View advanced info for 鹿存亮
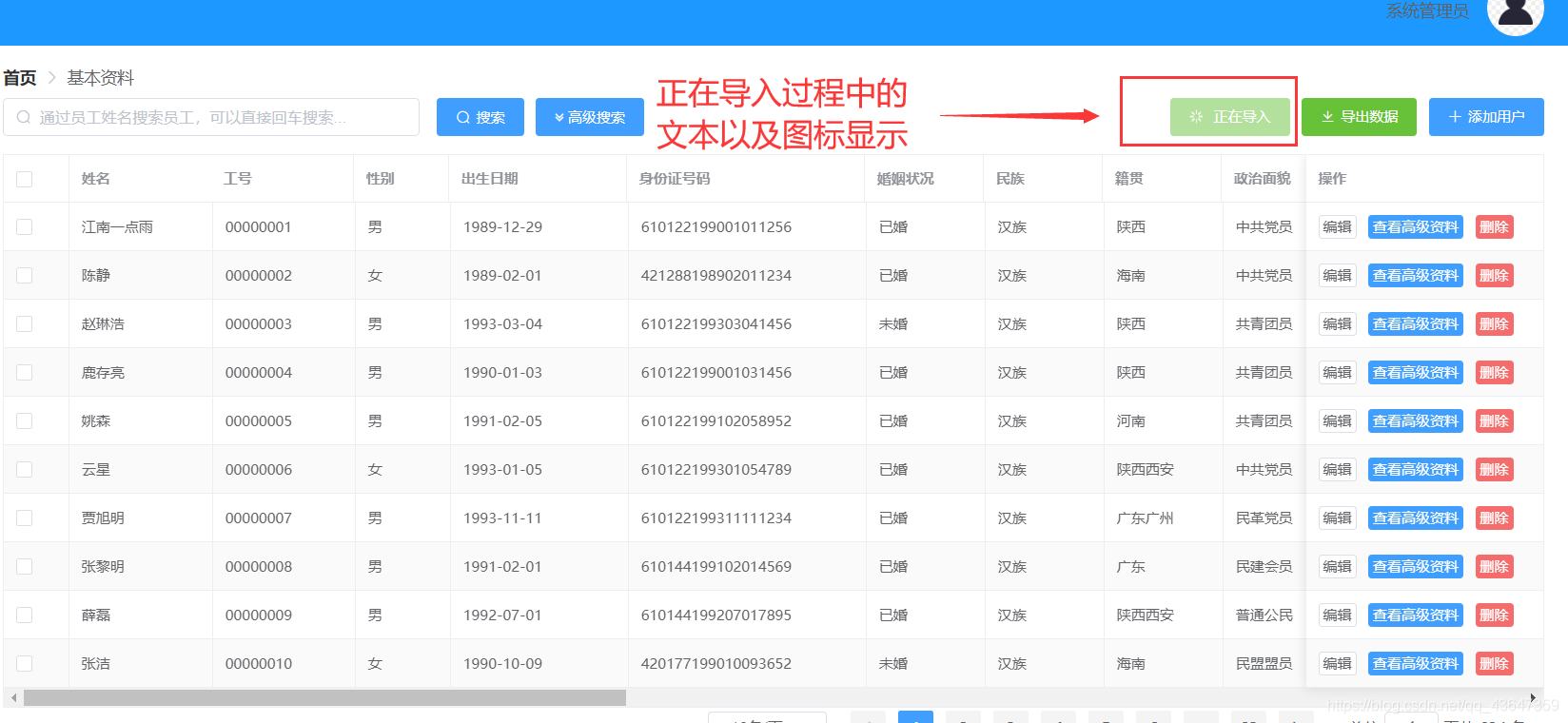 (1416, 372)
